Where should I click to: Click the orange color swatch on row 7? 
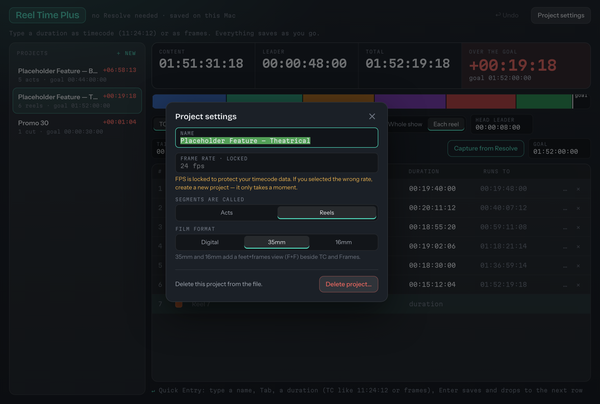pos(179,304)
